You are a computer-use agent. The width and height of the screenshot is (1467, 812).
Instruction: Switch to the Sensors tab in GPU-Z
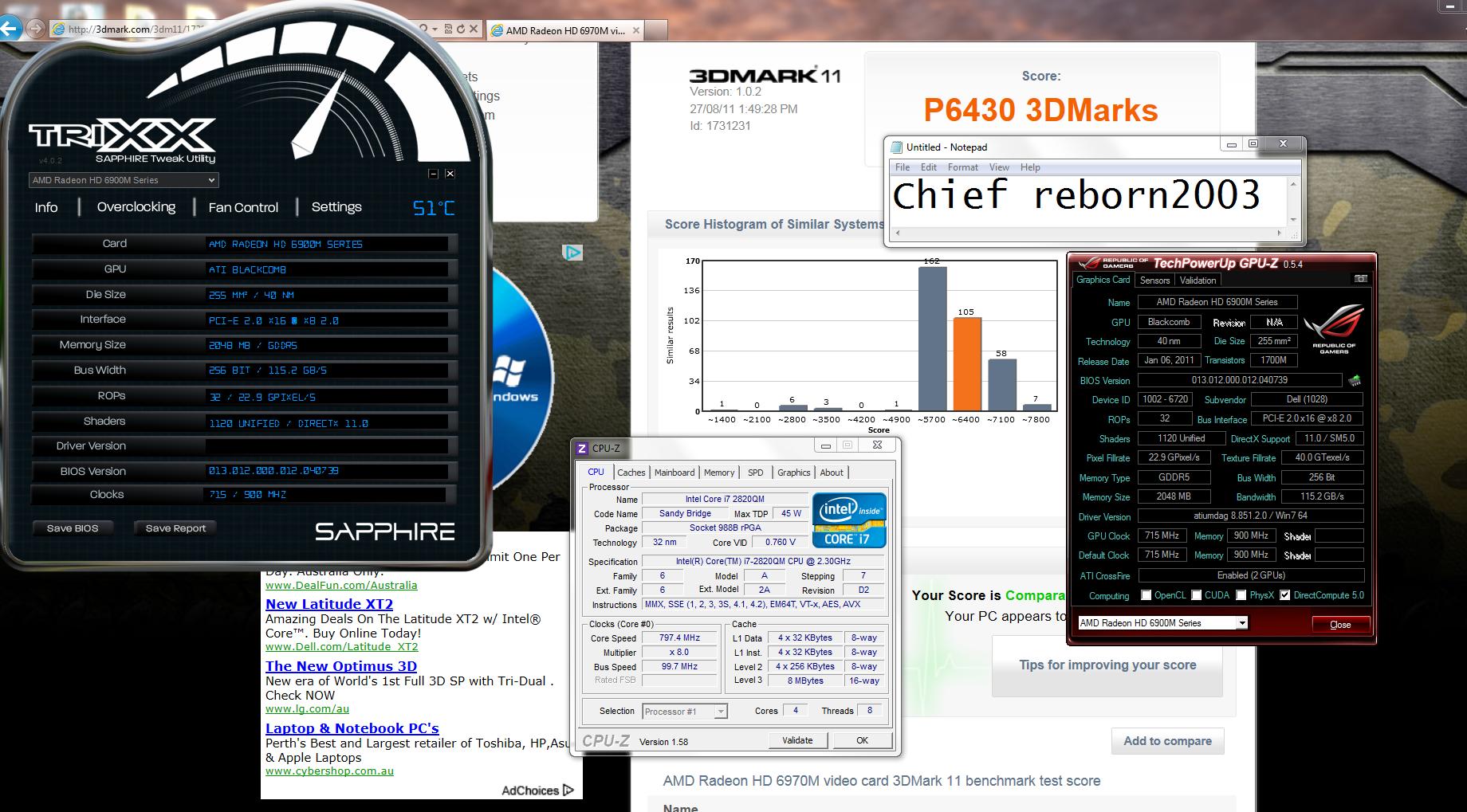pyautogui.click(x=1154, y=280)
